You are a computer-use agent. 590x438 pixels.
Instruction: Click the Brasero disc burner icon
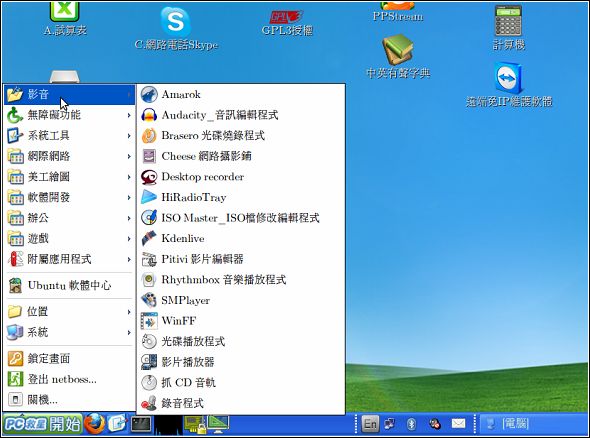149,136
